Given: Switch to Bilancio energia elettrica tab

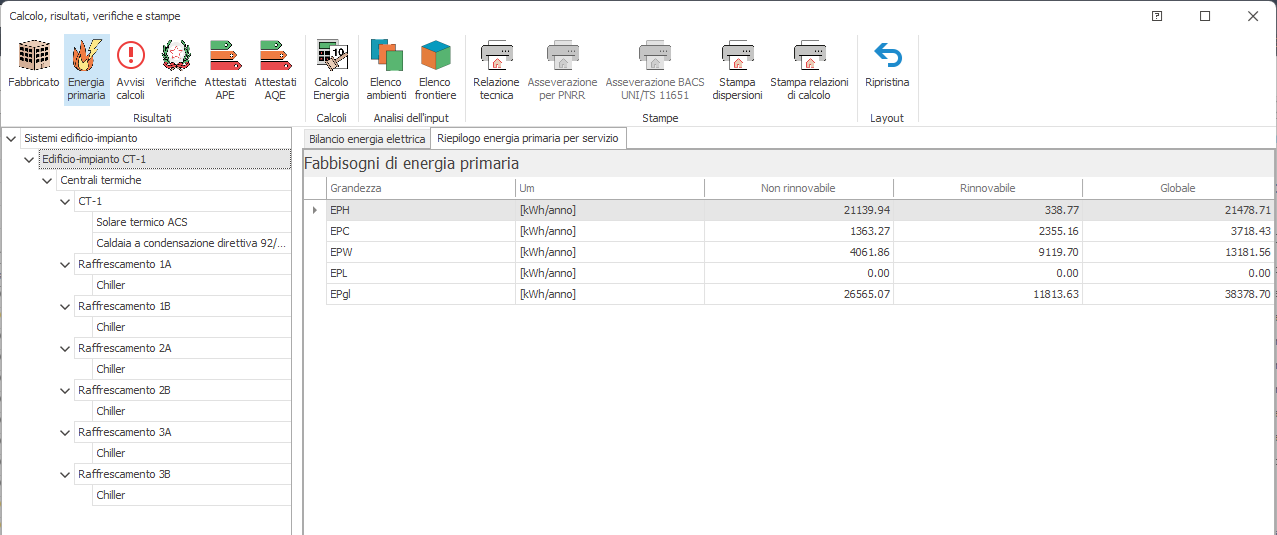Looking at the screenshot, I should pyautogui.click(x=366, y=139).
